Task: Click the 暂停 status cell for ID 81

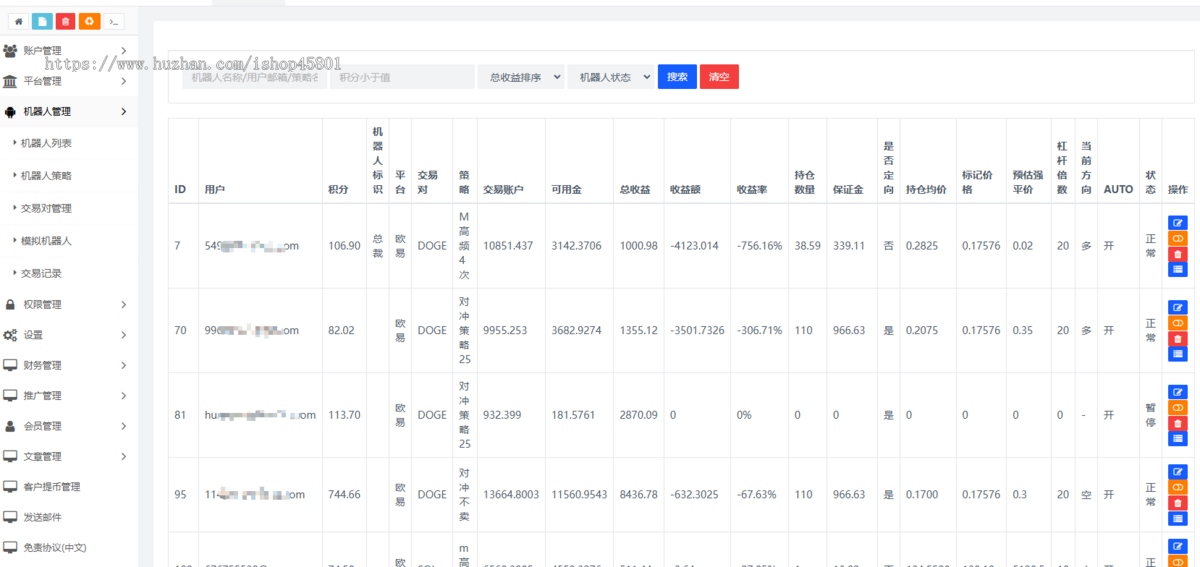Action: click(1150, 415)
